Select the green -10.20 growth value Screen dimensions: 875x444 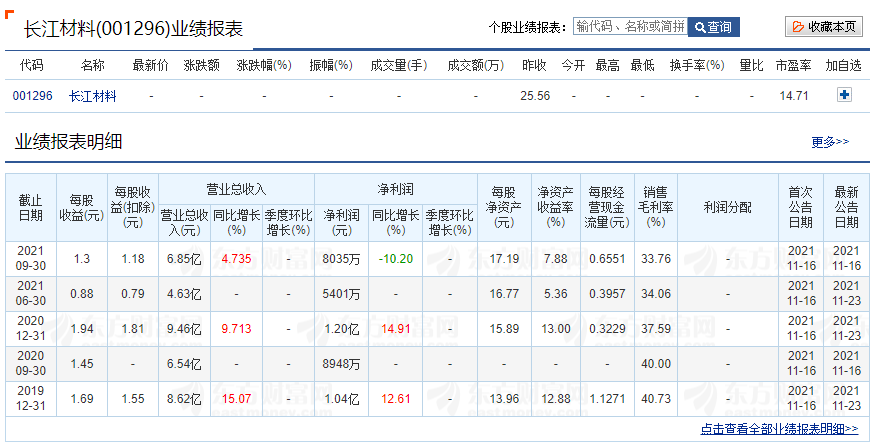click(395, 259)
